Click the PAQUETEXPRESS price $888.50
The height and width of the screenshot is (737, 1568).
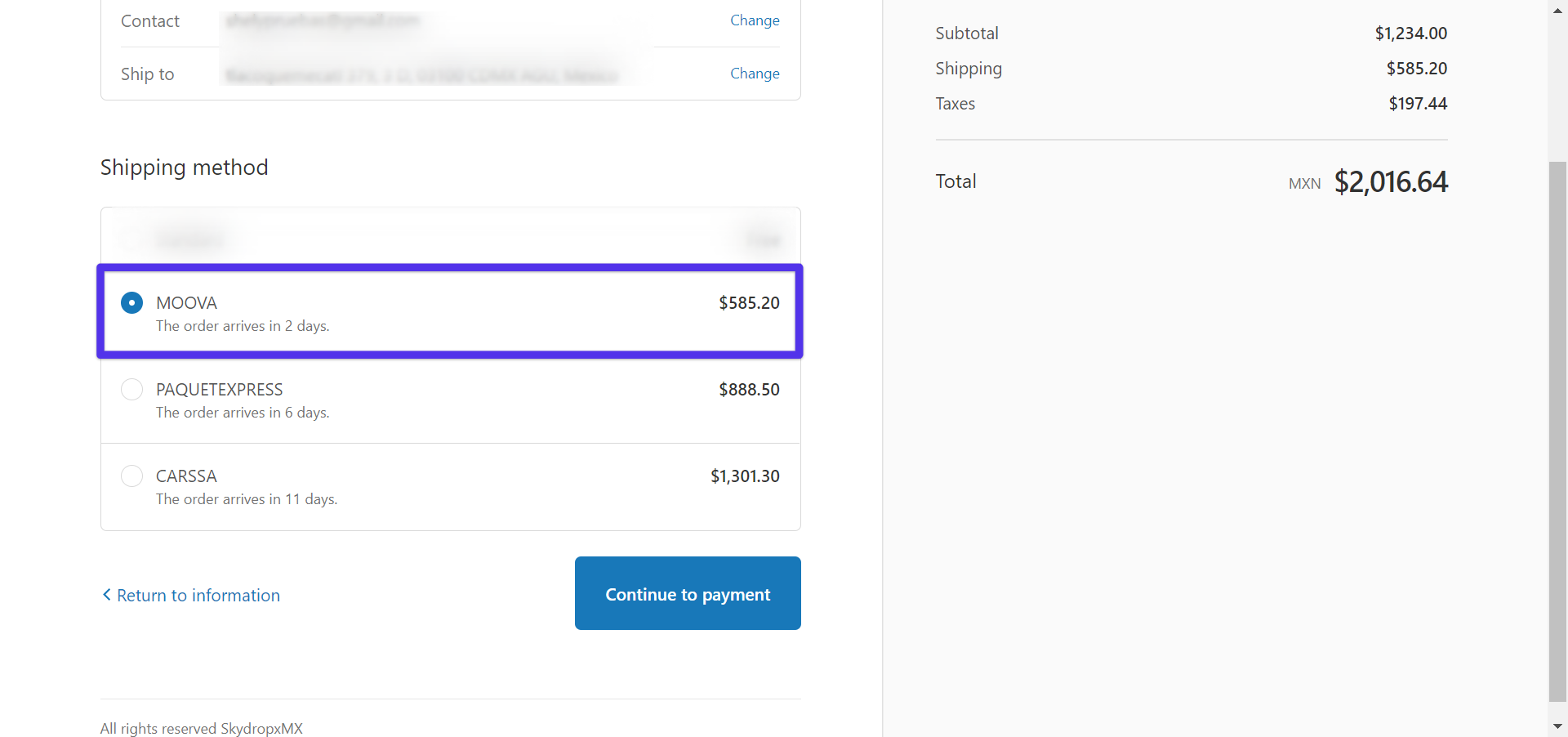[749, 390]
